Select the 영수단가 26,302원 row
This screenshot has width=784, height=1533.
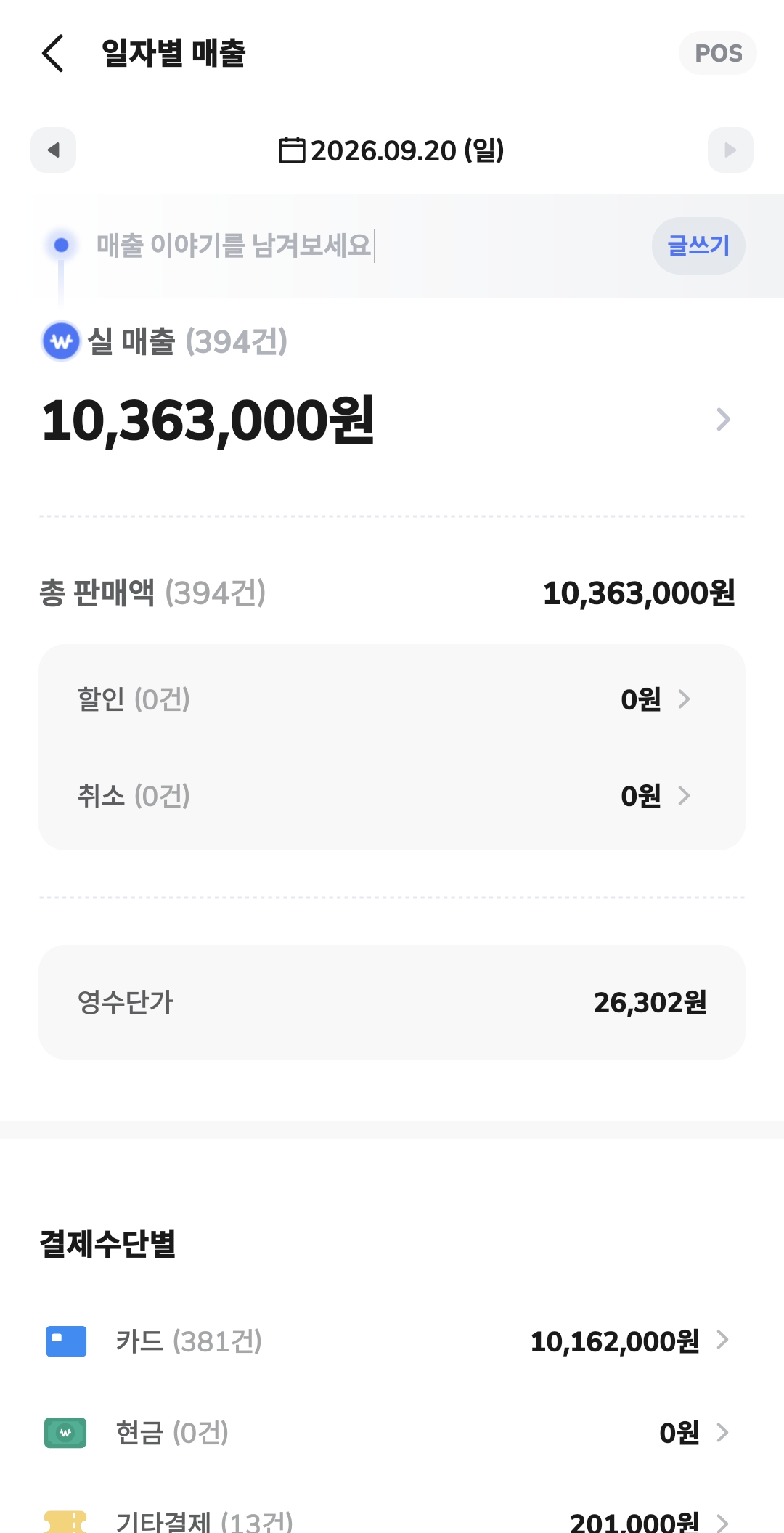392,1002
